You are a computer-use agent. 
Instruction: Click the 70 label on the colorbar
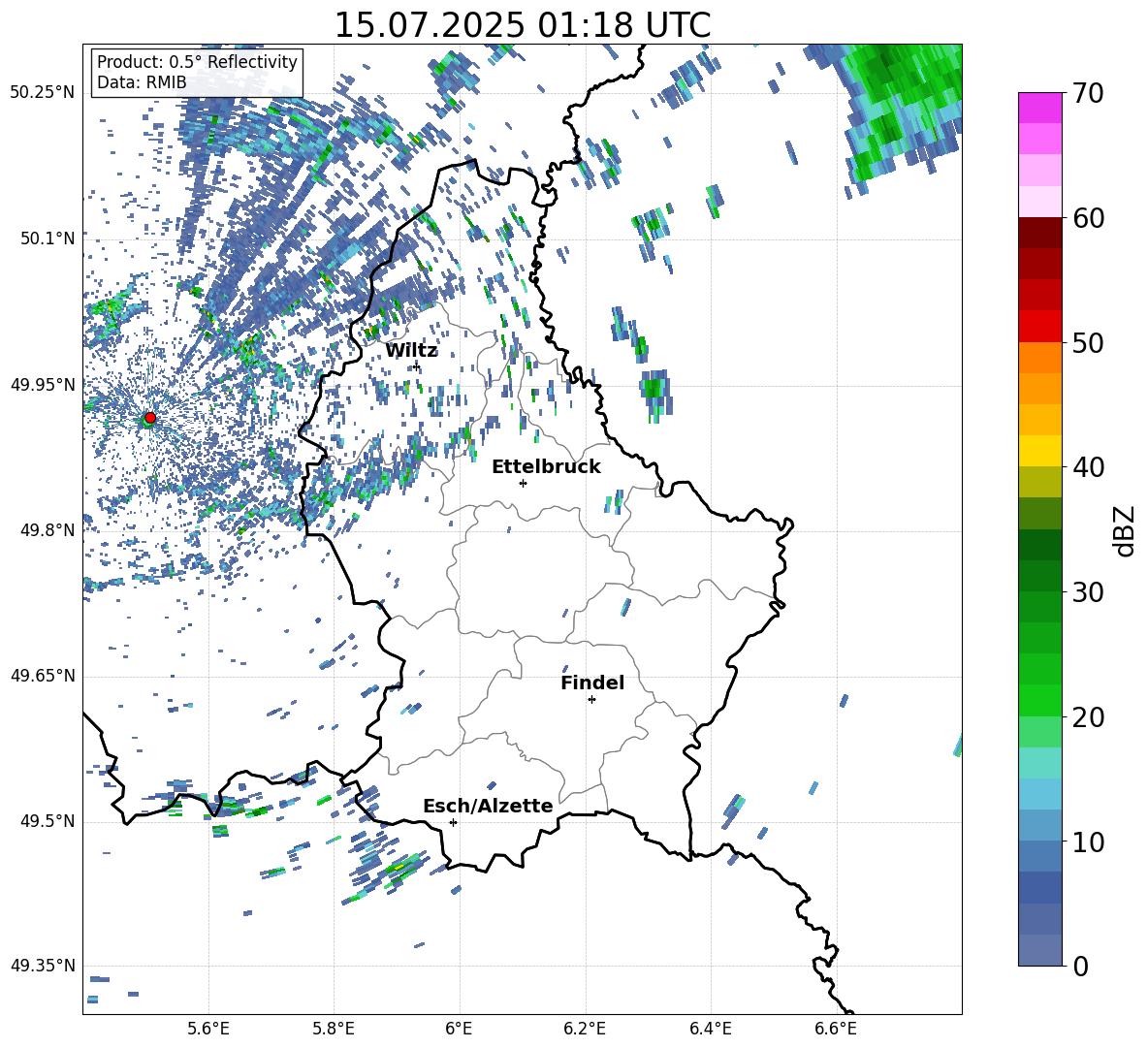click(x=1087, y=93)
